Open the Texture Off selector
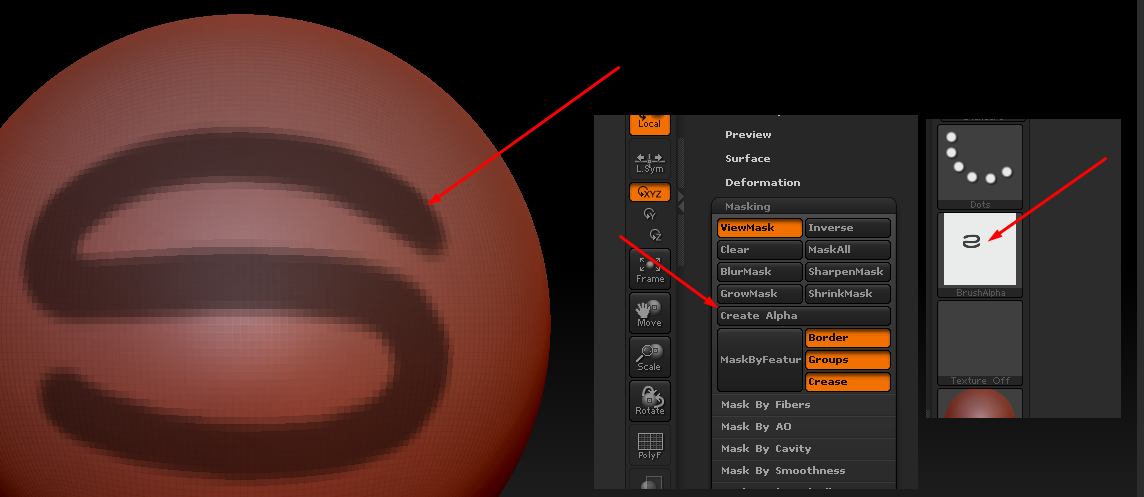The height and width of the screenshot is (497, 1144). (x=980, y=343)
